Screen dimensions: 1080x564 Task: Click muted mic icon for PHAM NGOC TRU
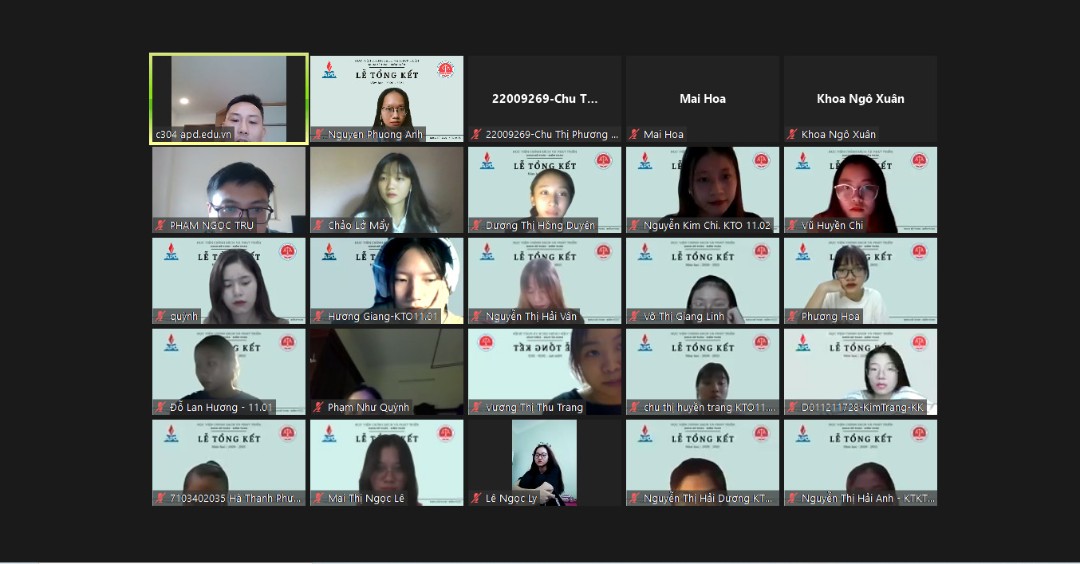pyautogui.click(x=161, y=226)
